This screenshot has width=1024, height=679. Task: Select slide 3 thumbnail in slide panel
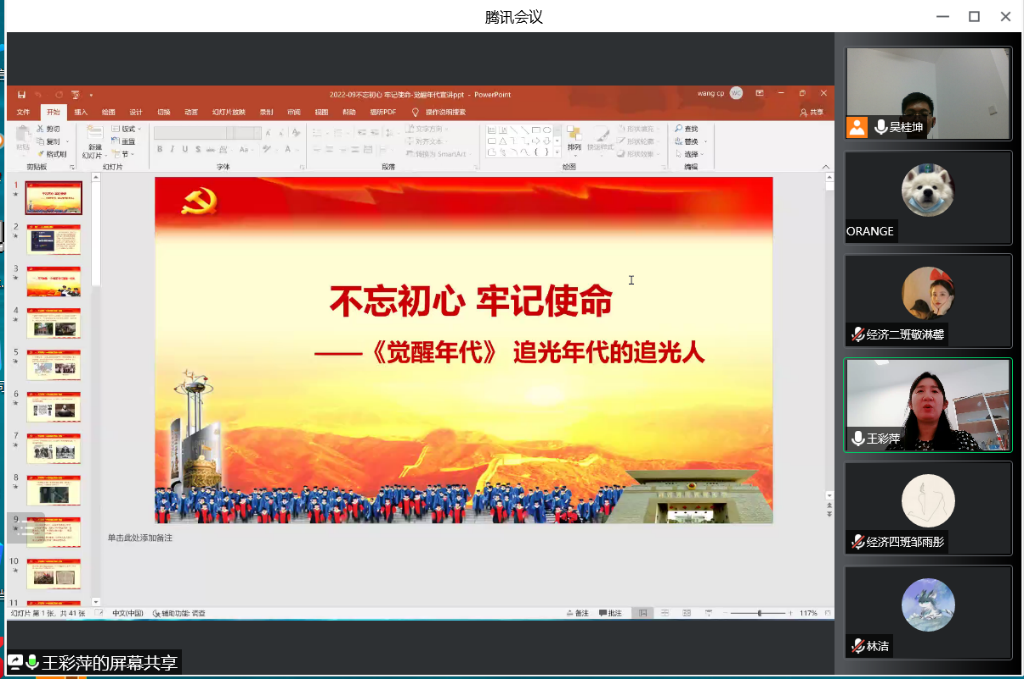pyautogui.click(x=54, y=282)
